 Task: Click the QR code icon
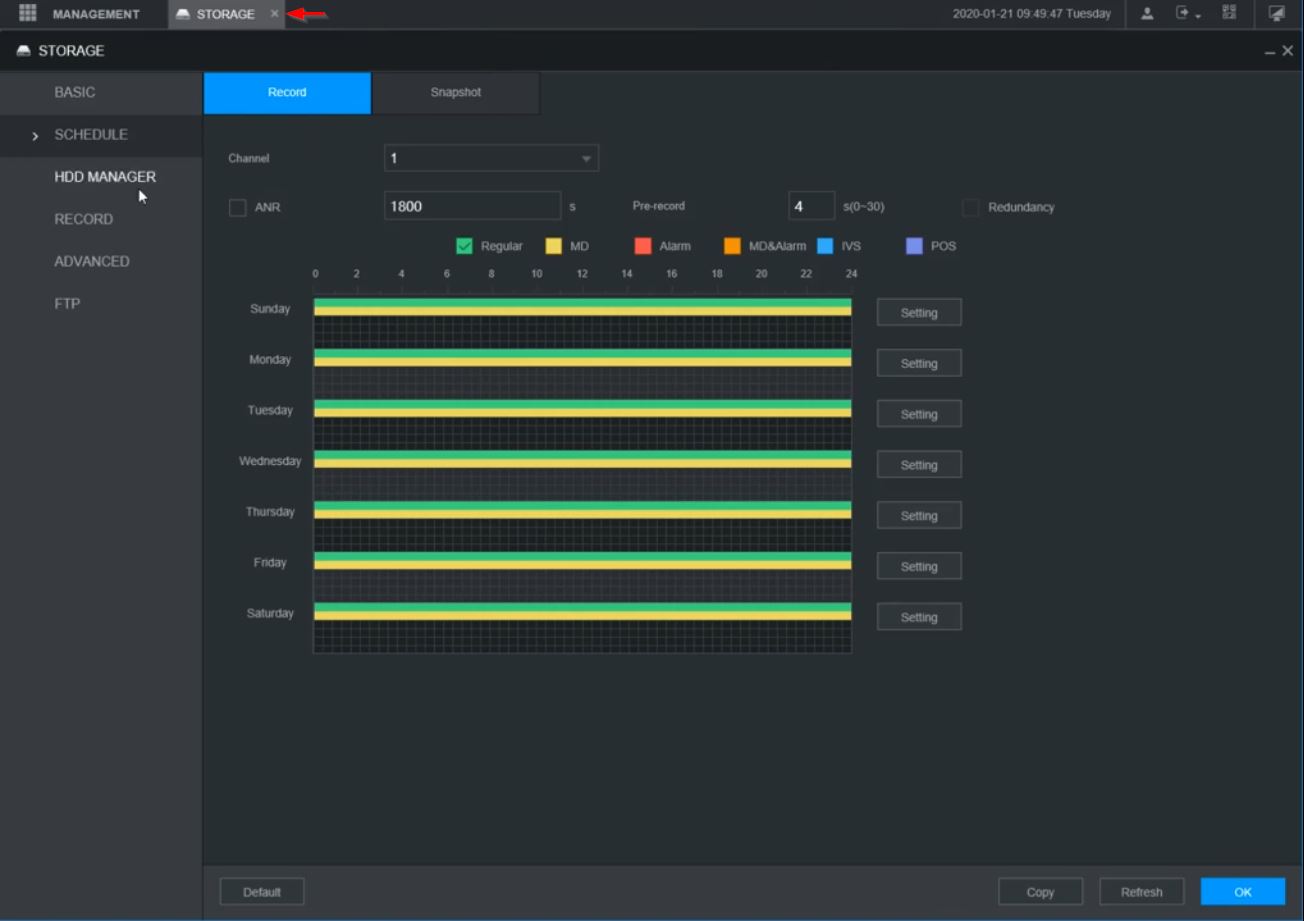(1229, 13)
